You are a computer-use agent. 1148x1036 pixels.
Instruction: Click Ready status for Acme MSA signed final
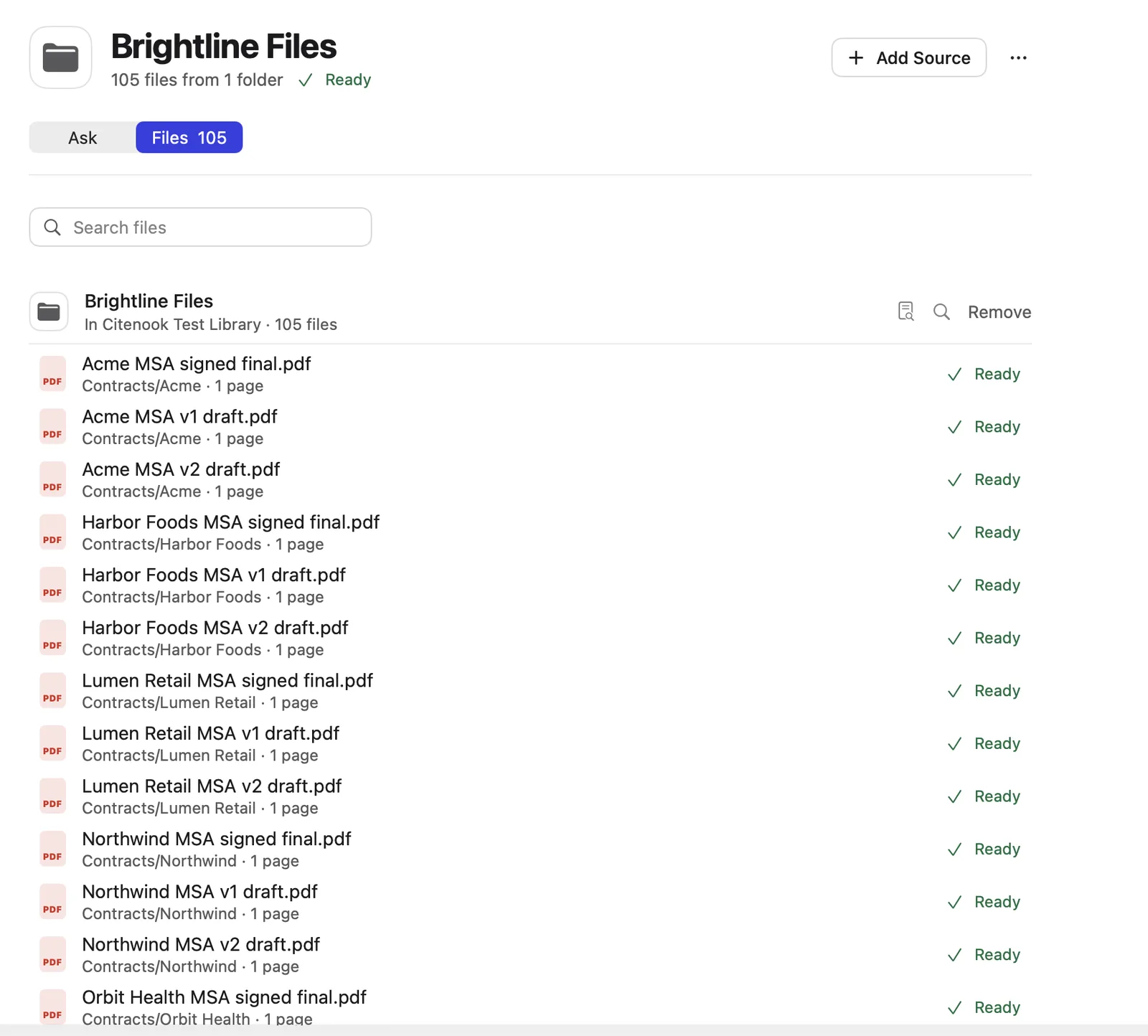984,374
